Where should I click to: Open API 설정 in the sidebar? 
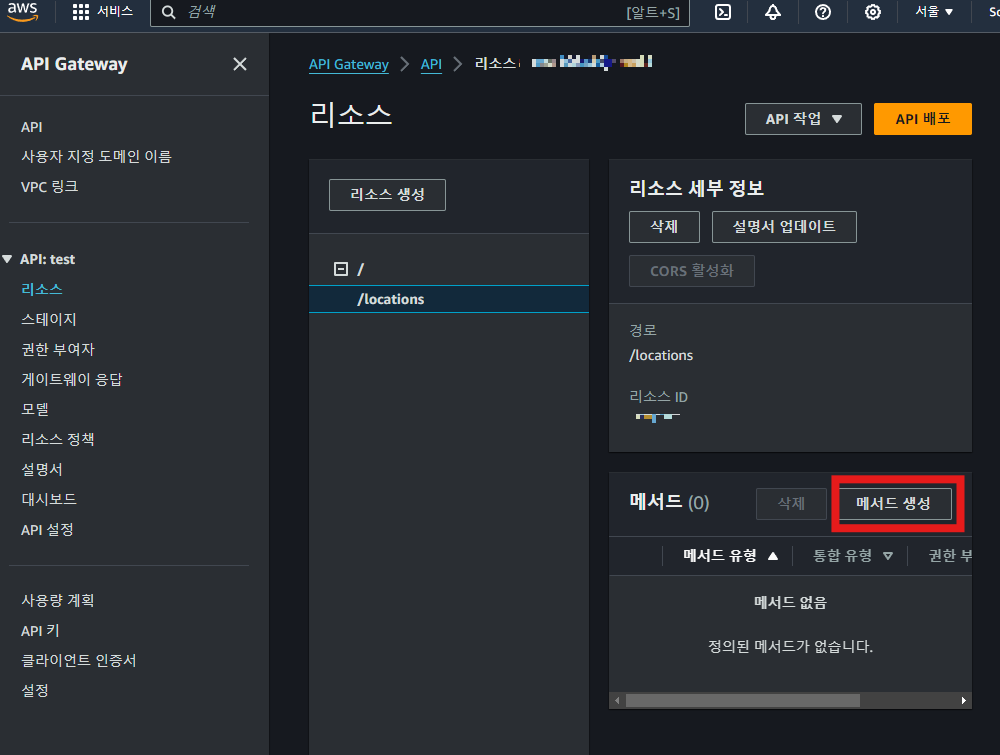click(47, 530)
